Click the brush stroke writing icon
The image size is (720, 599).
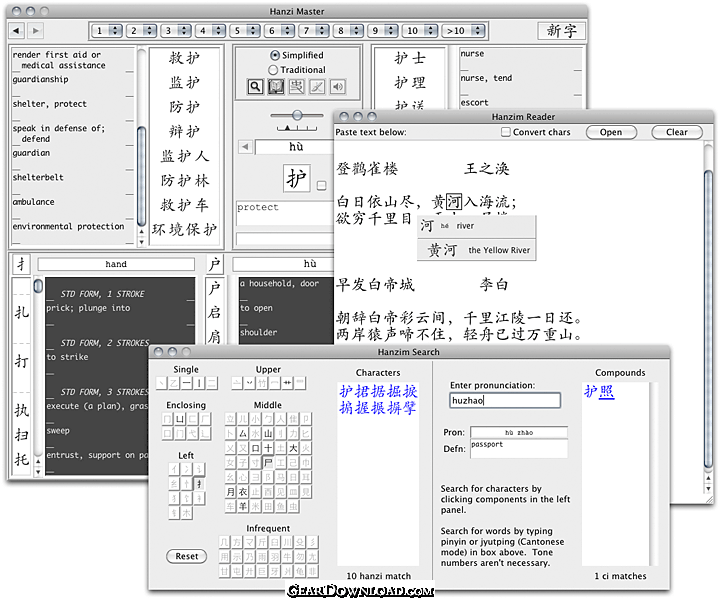(x=317, y=86)
